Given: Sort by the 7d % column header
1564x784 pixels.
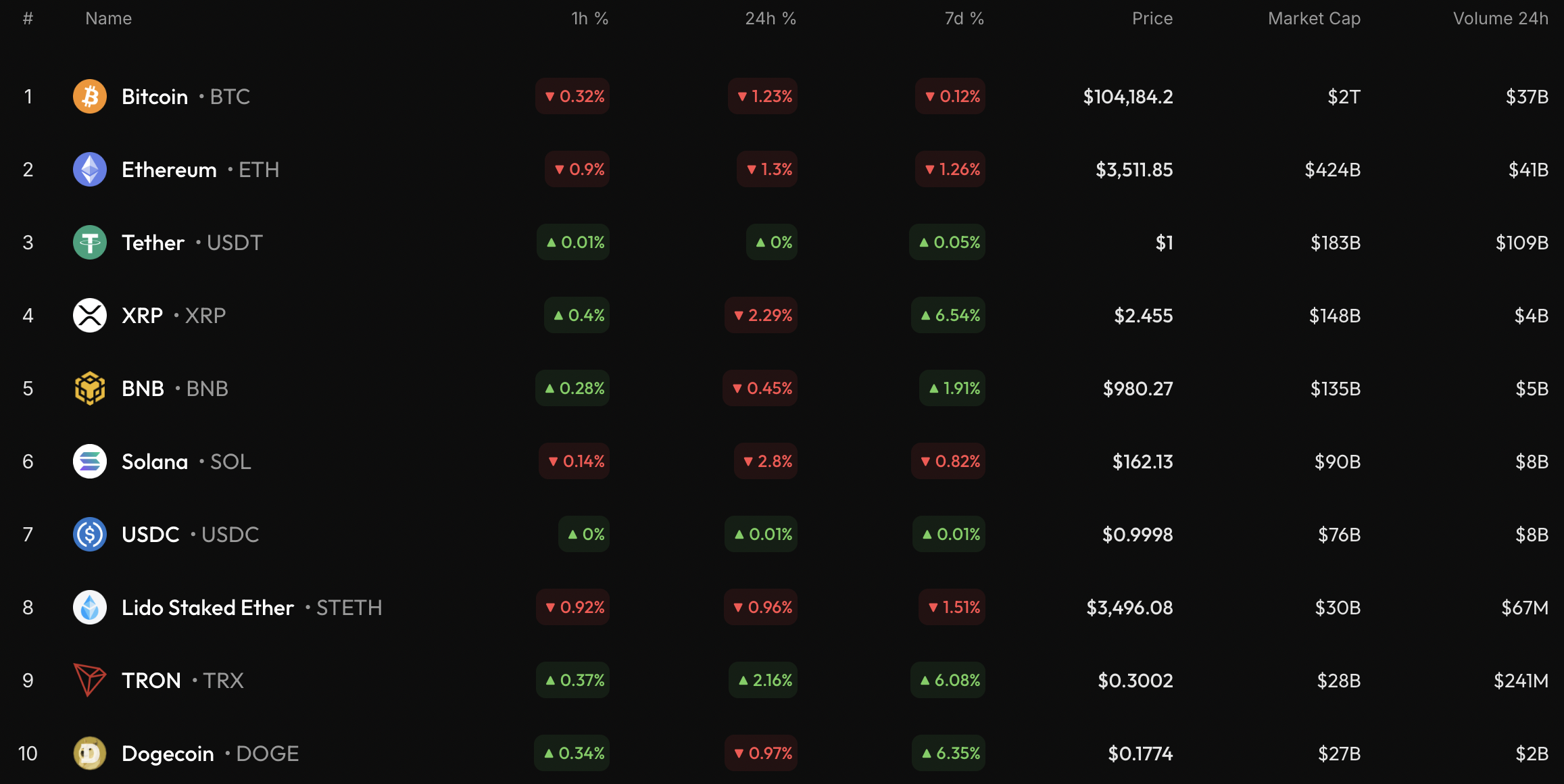Looking at the screenshot, I should [x=964, y=19].
